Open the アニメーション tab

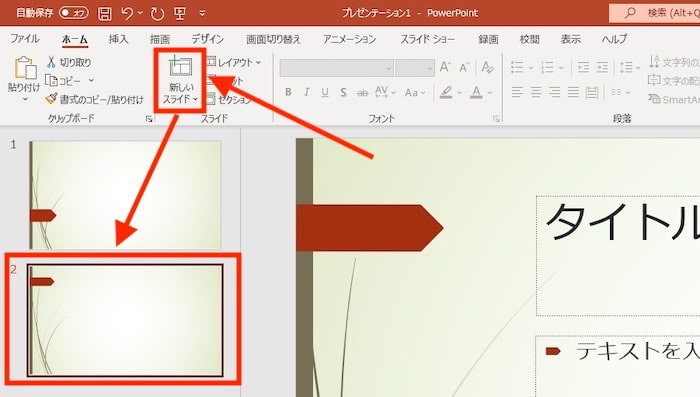350,39
